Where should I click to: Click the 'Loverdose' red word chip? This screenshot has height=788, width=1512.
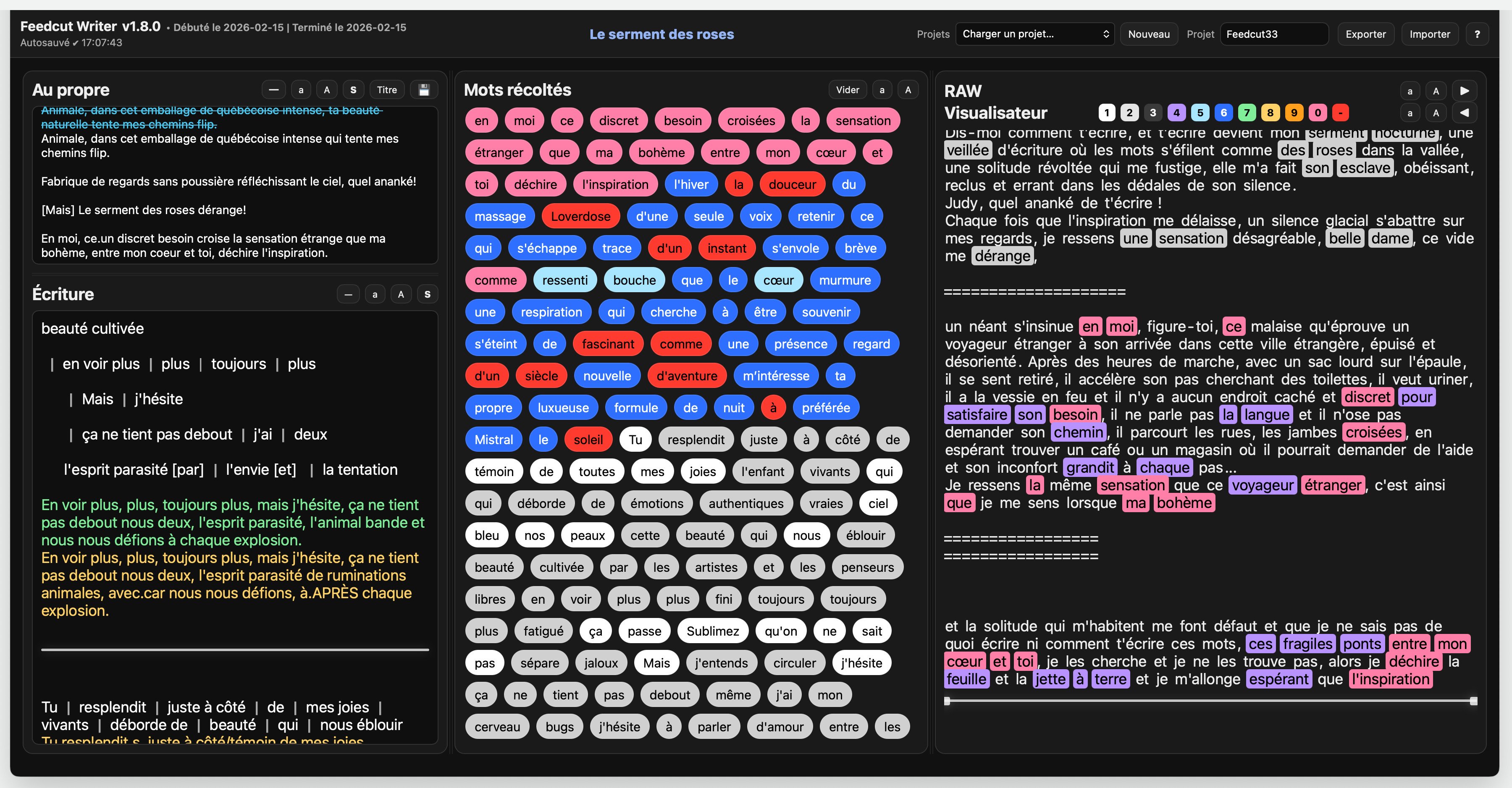point(580,217)
